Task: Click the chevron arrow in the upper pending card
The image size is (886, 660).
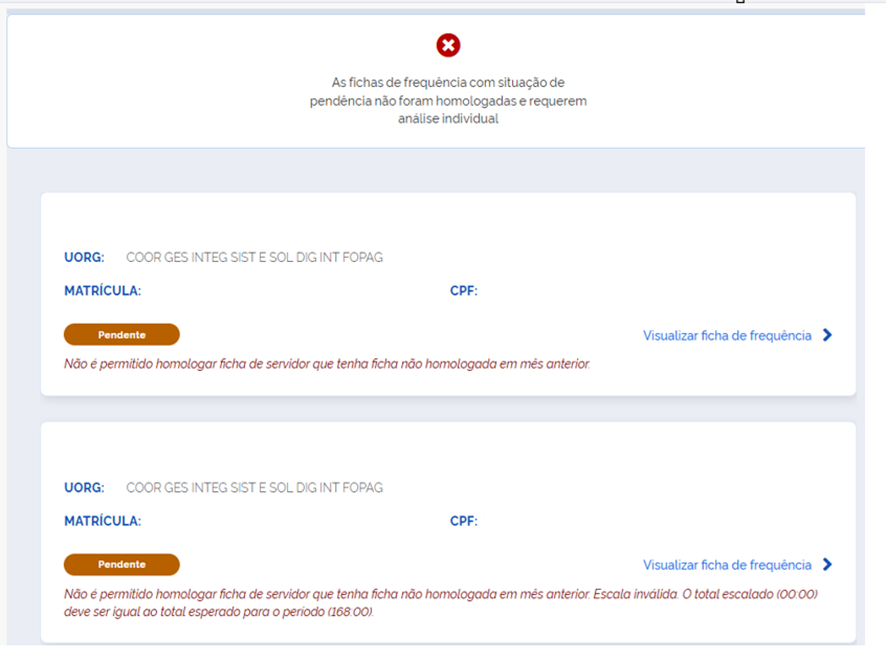Action: (827, 335)
